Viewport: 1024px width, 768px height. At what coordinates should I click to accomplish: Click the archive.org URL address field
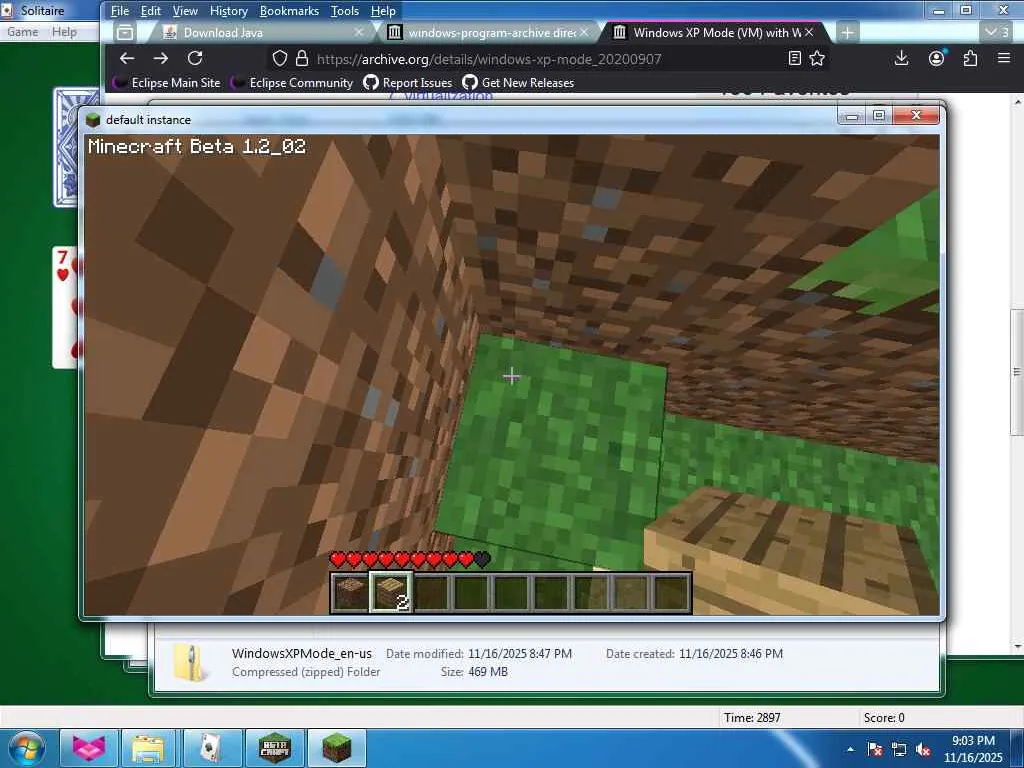point(488,59)
